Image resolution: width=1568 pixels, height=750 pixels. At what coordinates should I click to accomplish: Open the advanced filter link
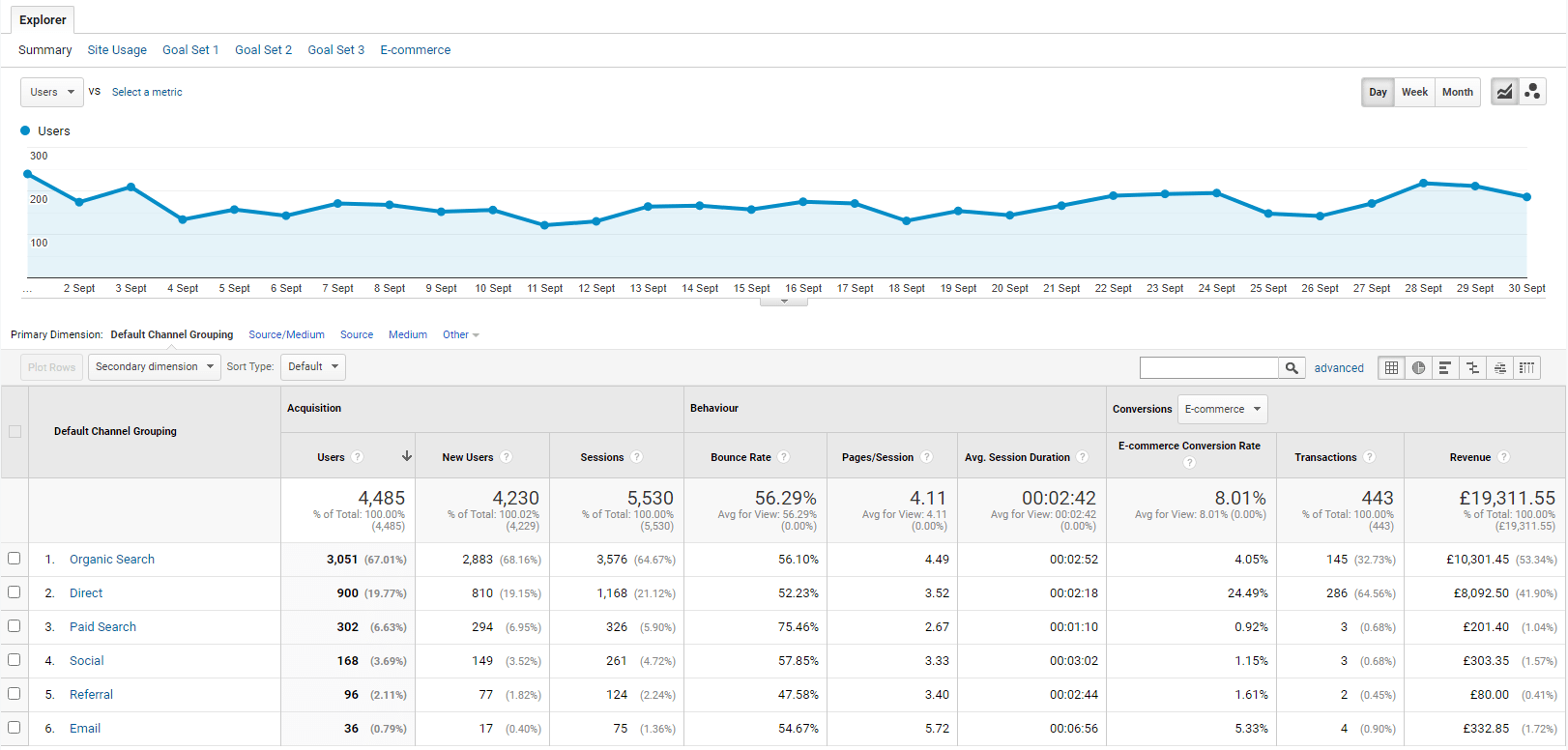point(1339,368)
